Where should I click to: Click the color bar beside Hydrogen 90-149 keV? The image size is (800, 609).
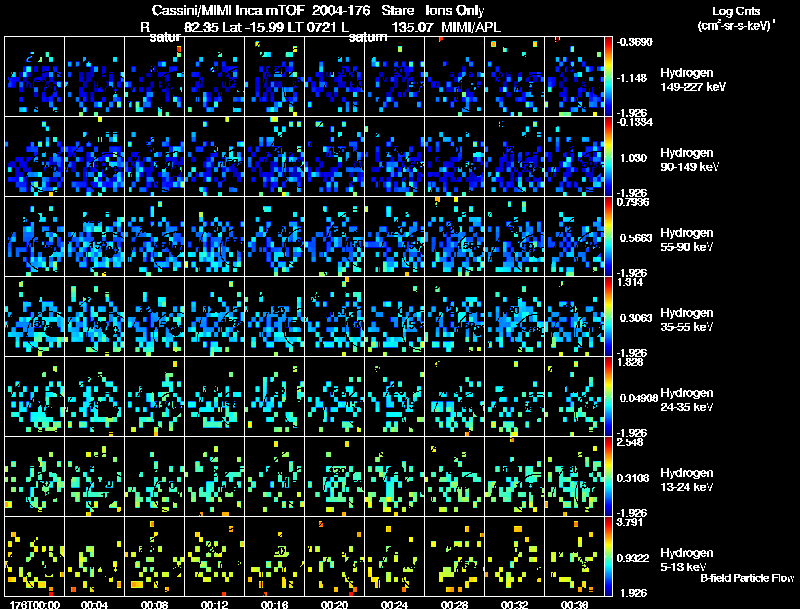[608, 157]
